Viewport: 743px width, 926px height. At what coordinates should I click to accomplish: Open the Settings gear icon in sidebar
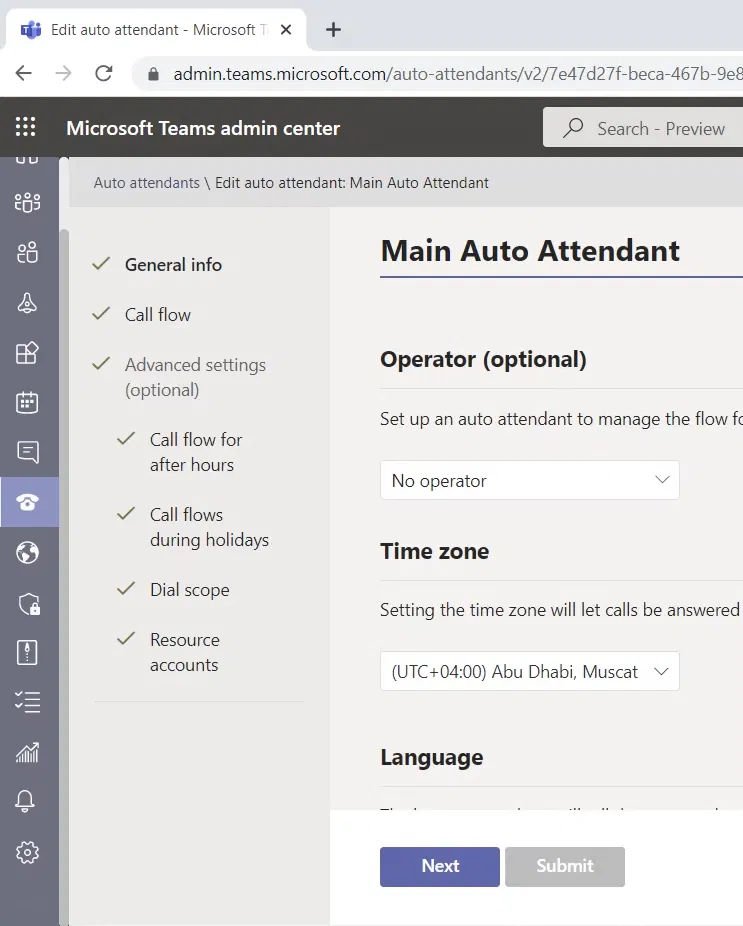coord(28,852)
